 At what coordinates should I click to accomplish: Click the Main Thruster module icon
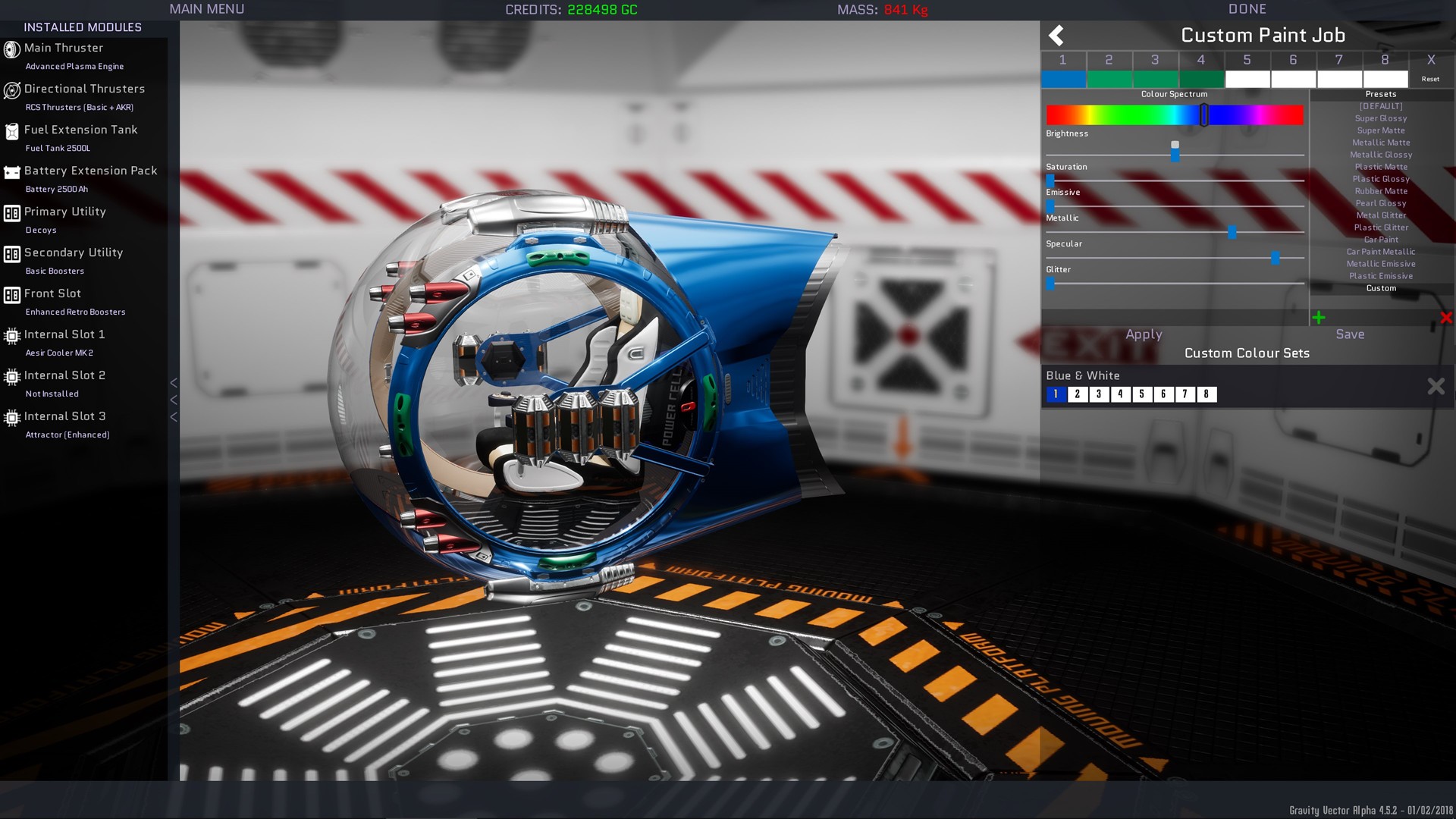[11, 50]
